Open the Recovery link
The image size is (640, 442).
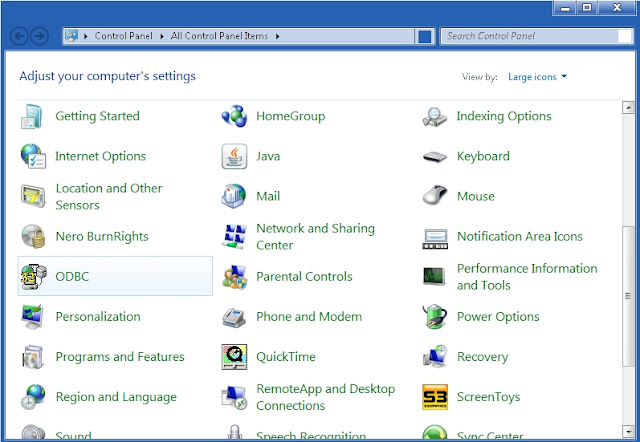point(482,357)
